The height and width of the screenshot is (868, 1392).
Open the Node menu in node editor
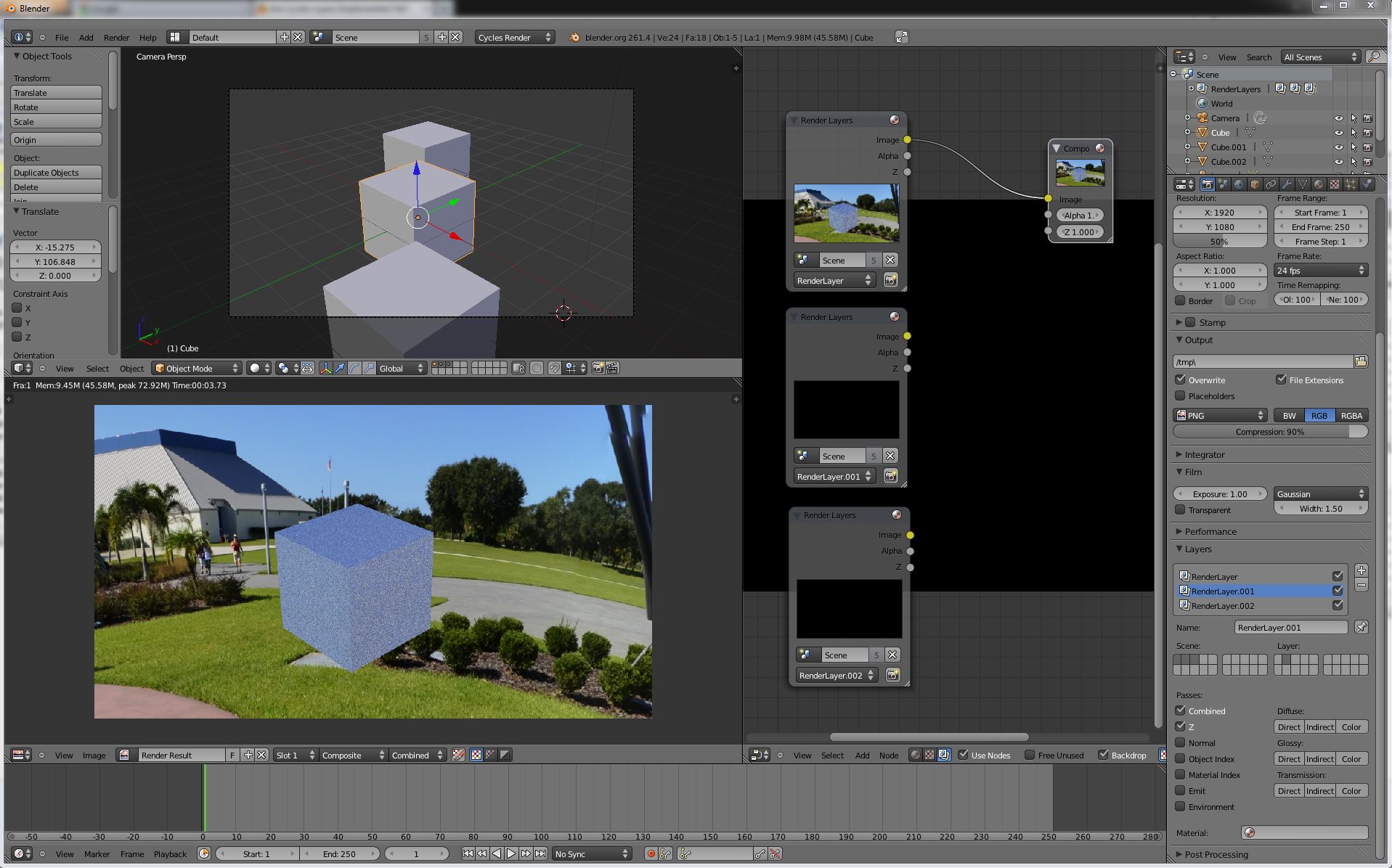point(889,756)
